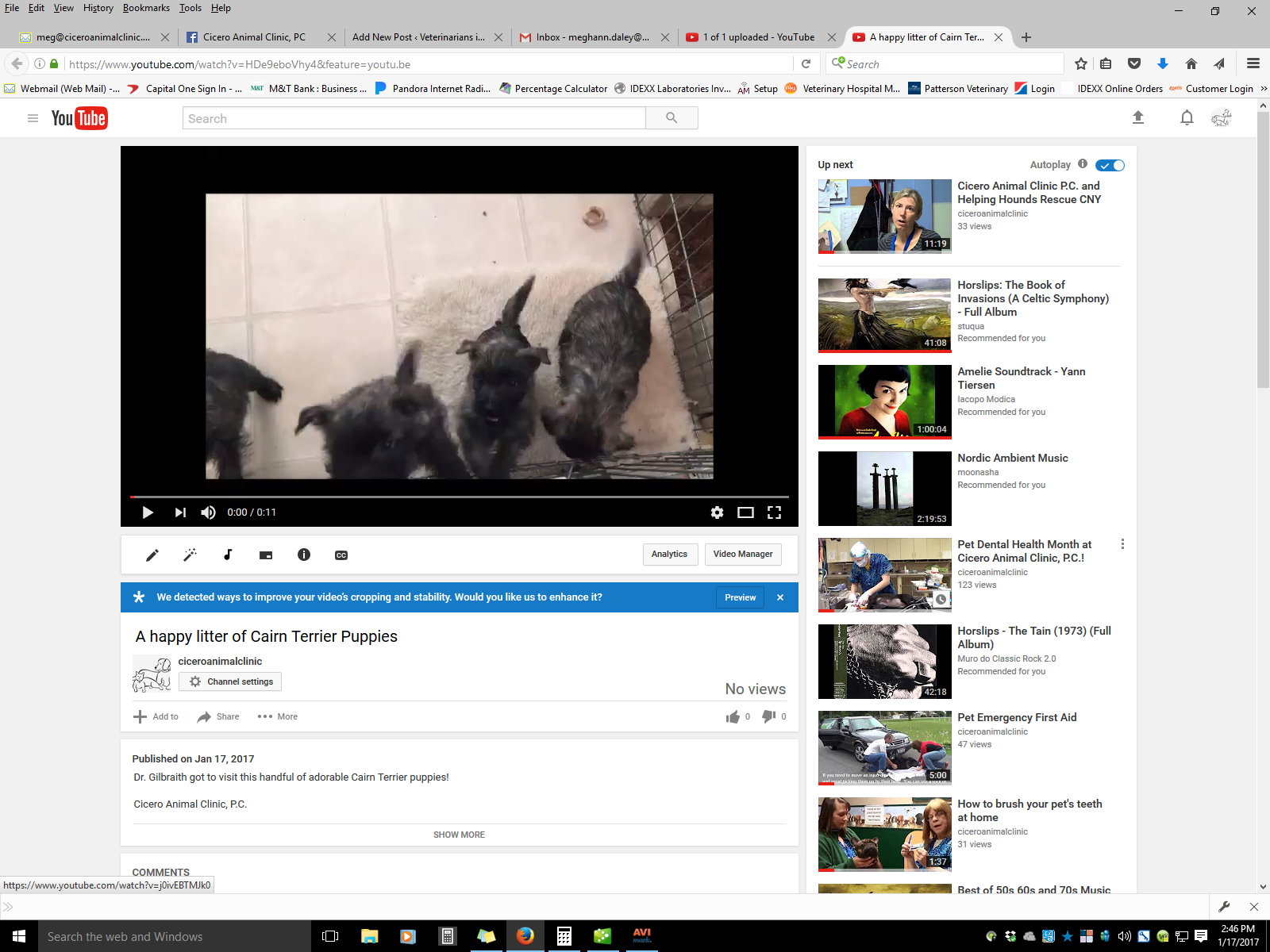Open options for Pet Dental Health video
Screen dimensions: 1270x952
click(1122, 544)
